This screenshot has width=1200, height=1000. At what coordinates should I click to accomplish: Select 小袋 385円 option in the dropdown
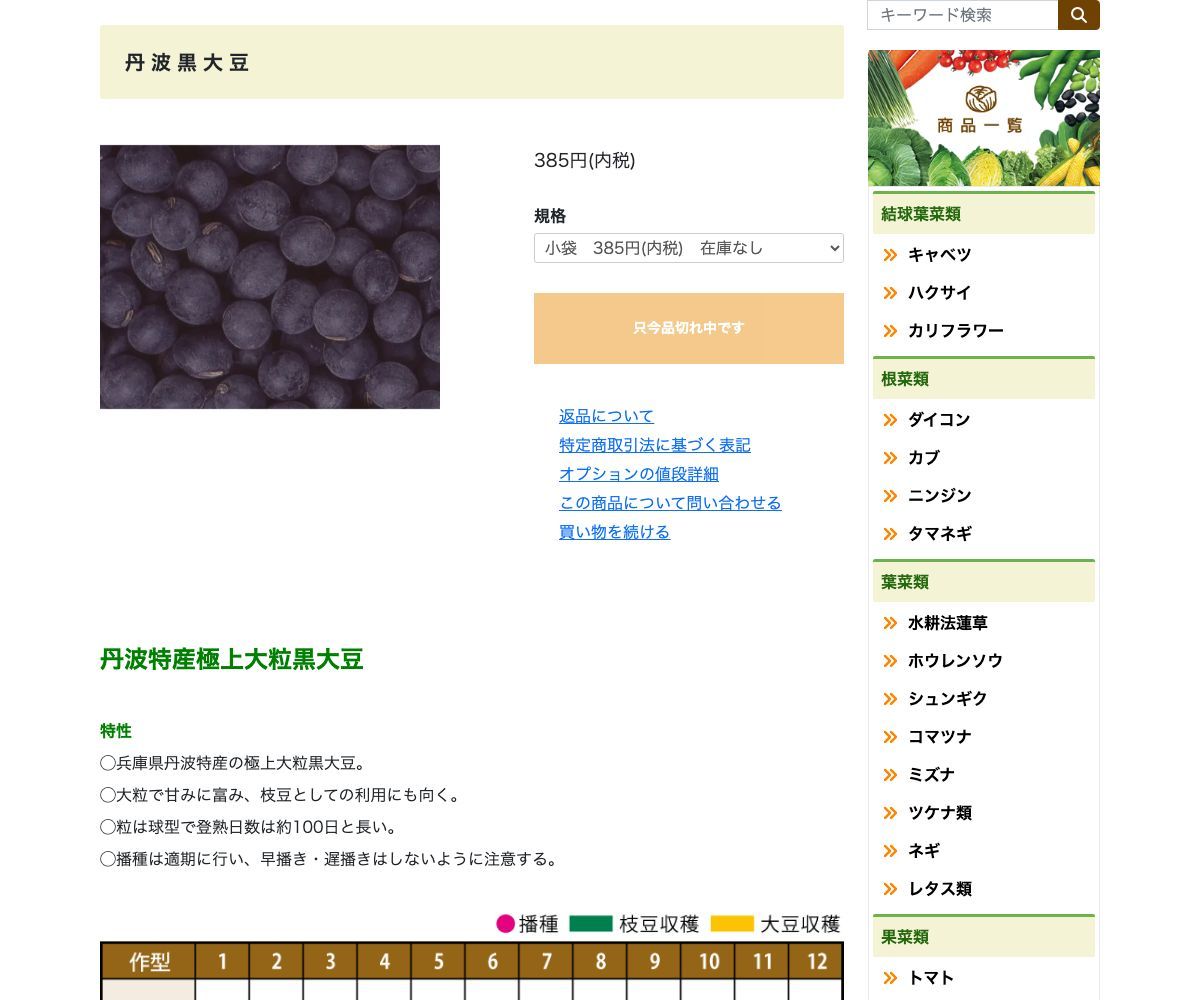pos(688,248)
